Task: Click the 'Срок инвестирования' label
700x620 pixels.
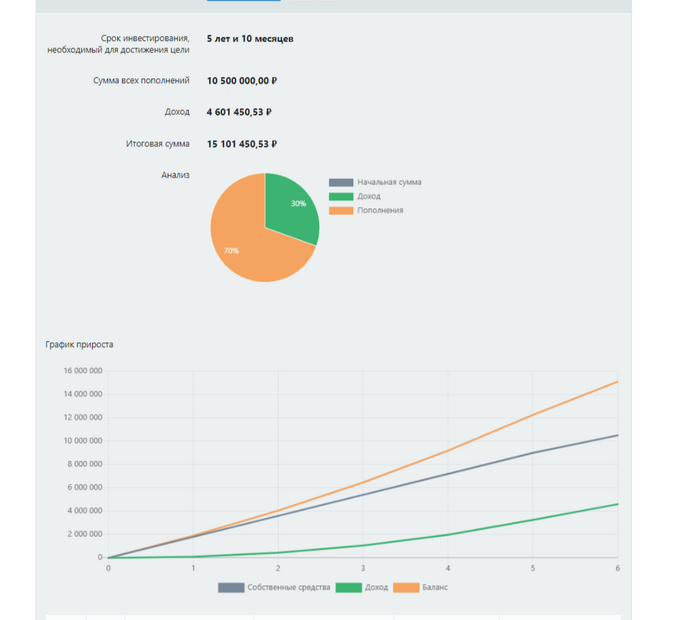Action: (x=145, y=38)
